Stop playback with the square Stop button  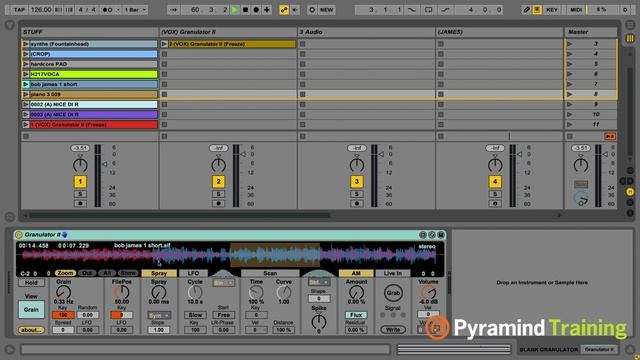point(245,10)
